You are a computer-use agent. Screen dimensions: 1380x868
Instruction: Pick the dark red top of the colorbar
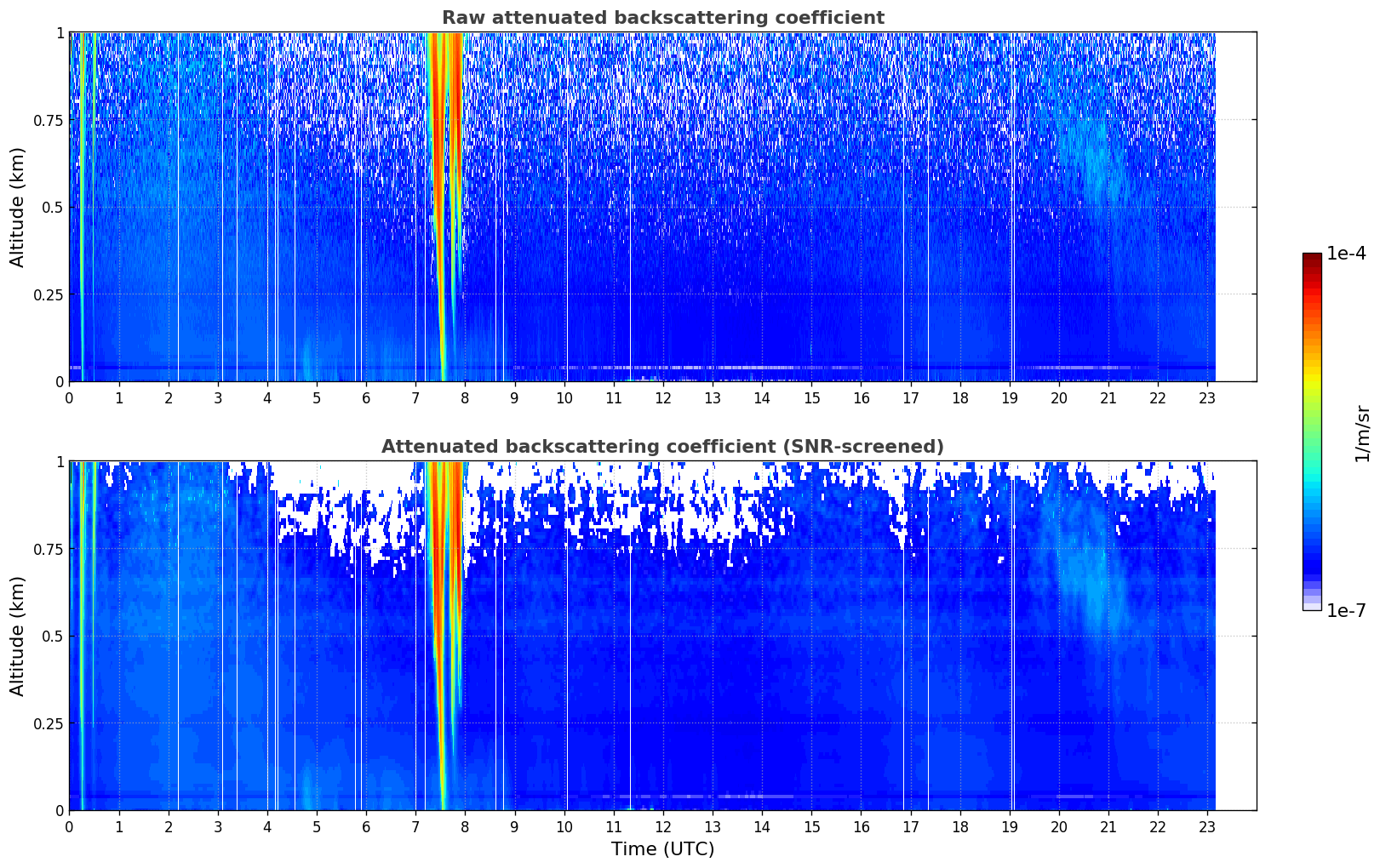[1312, 258]
